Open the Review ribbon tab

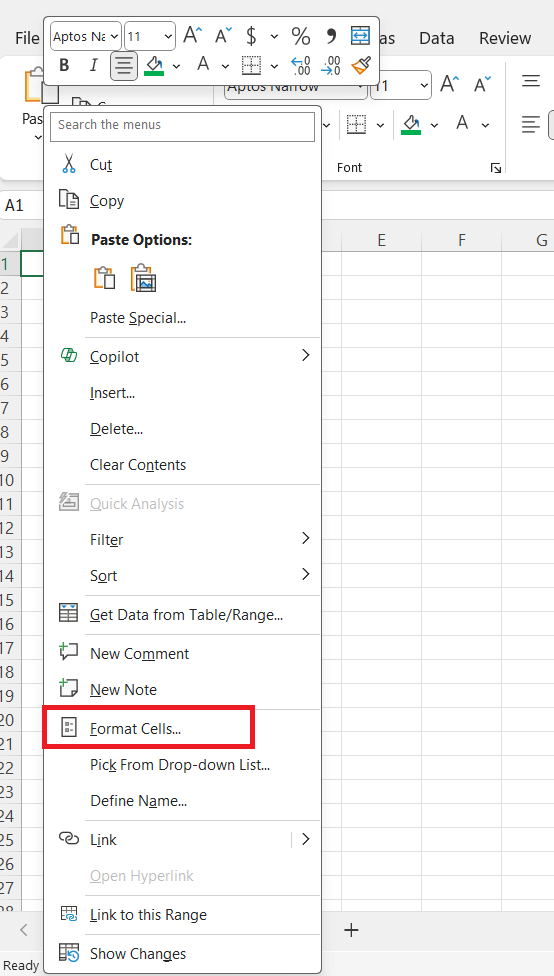[x=505, y=38]
